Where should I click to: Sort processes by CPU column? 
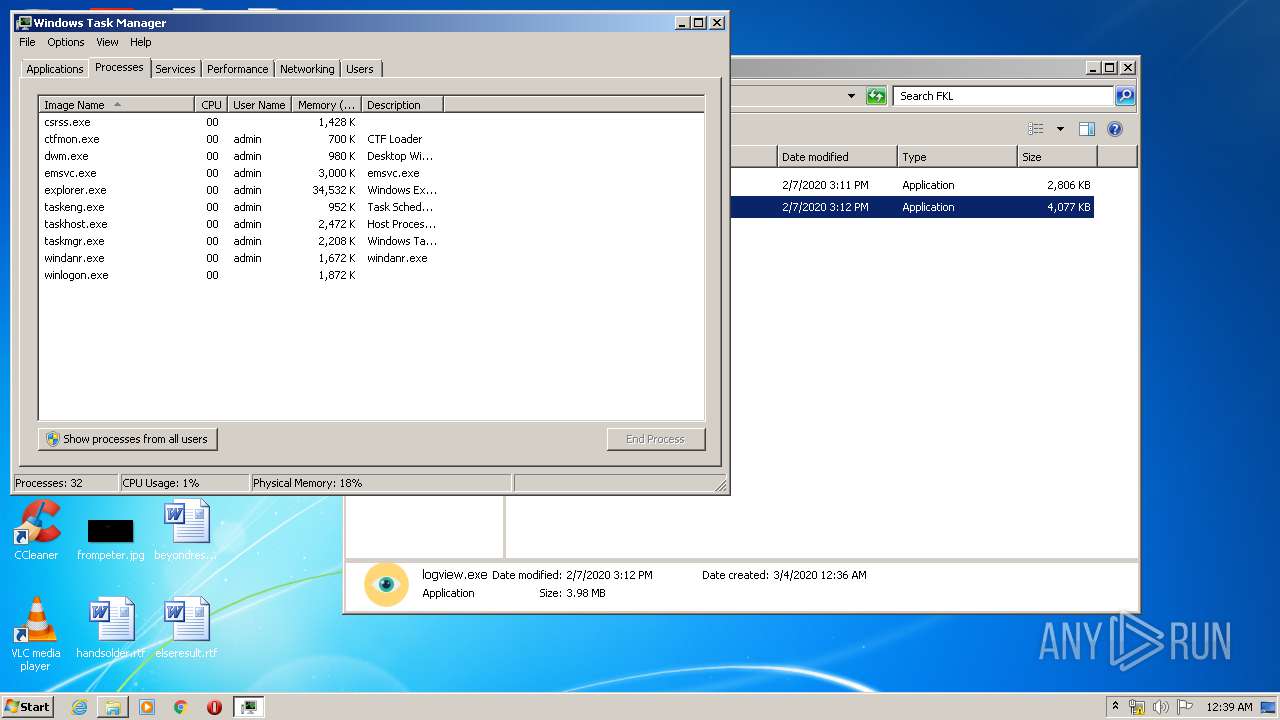(211, 105)
